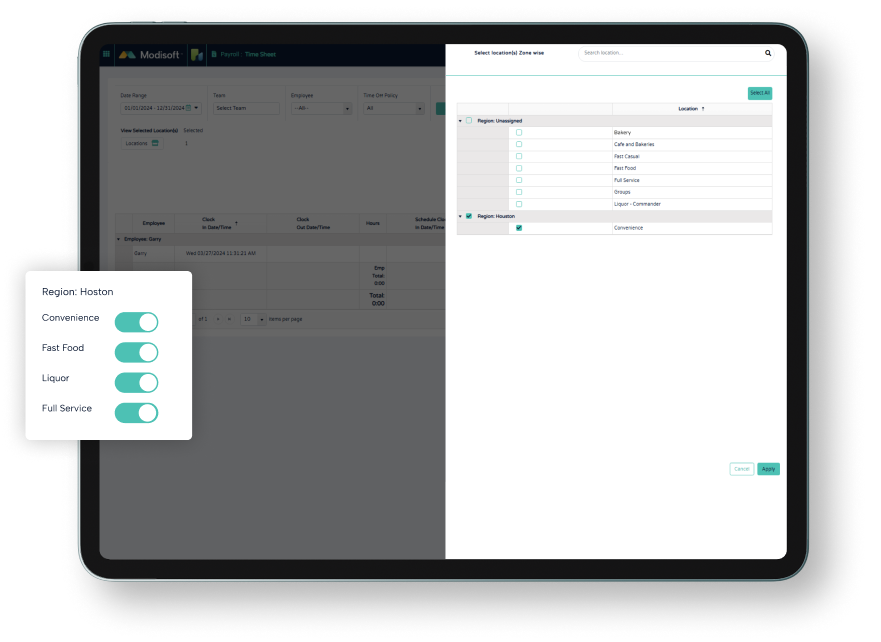The image size is (881, 642).
Task: Open the items per page dropdown
Action: [x=253, y=319]
